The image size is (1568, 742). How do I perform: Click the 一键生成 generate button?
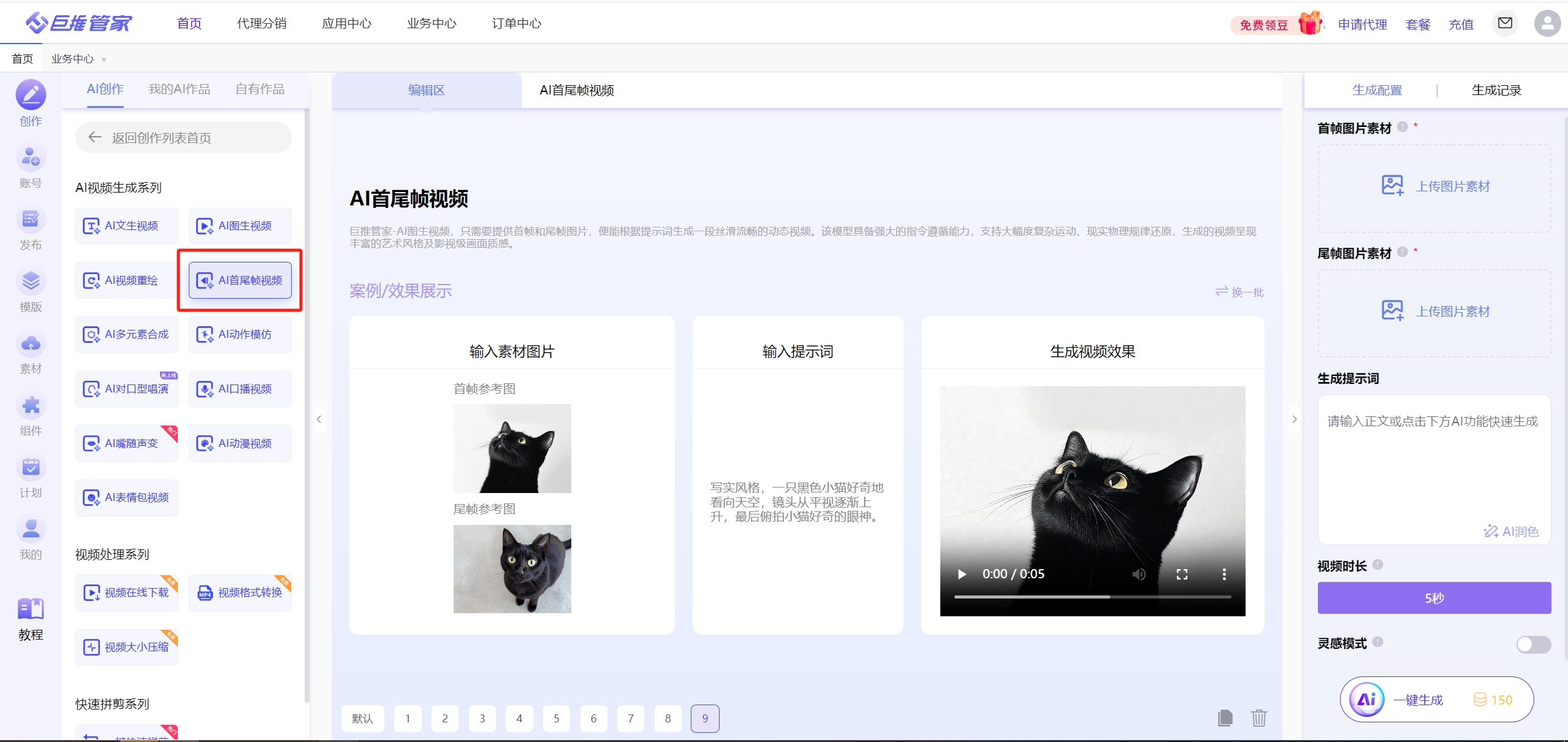pyautogui.click(x=1436, y=700)
